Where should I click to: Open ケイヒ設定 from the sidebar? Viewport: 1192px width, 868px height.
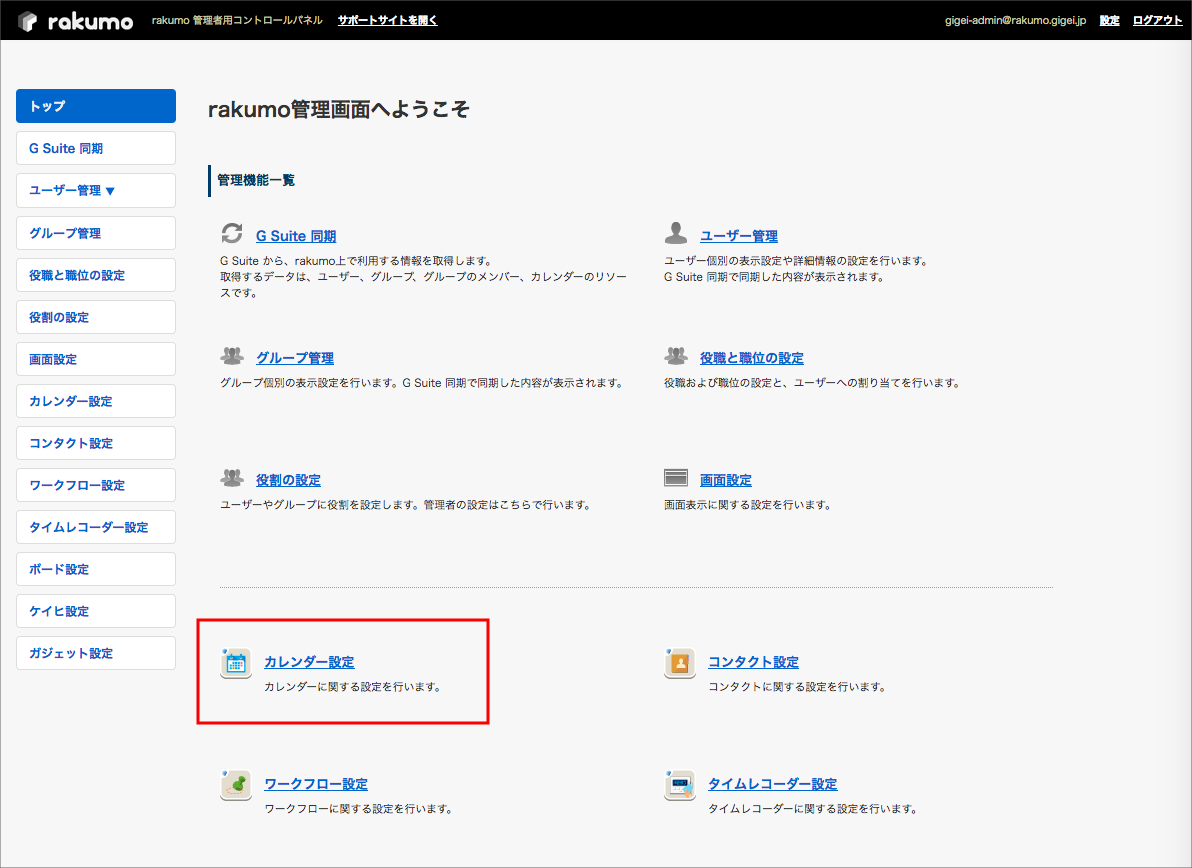click(96, 611)
